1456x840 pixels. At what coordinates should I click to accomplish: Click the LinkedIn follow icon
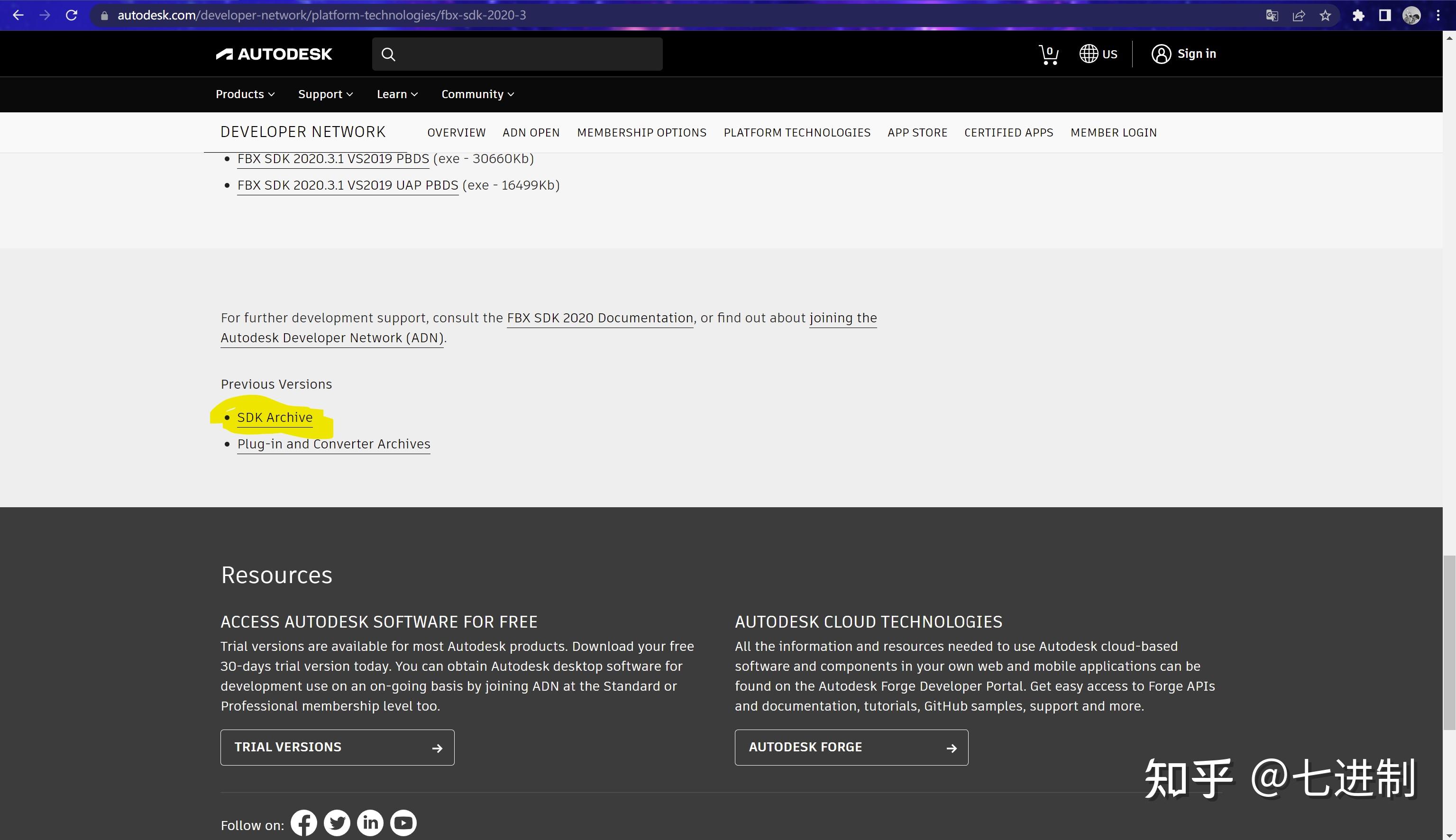click(370, 822)
